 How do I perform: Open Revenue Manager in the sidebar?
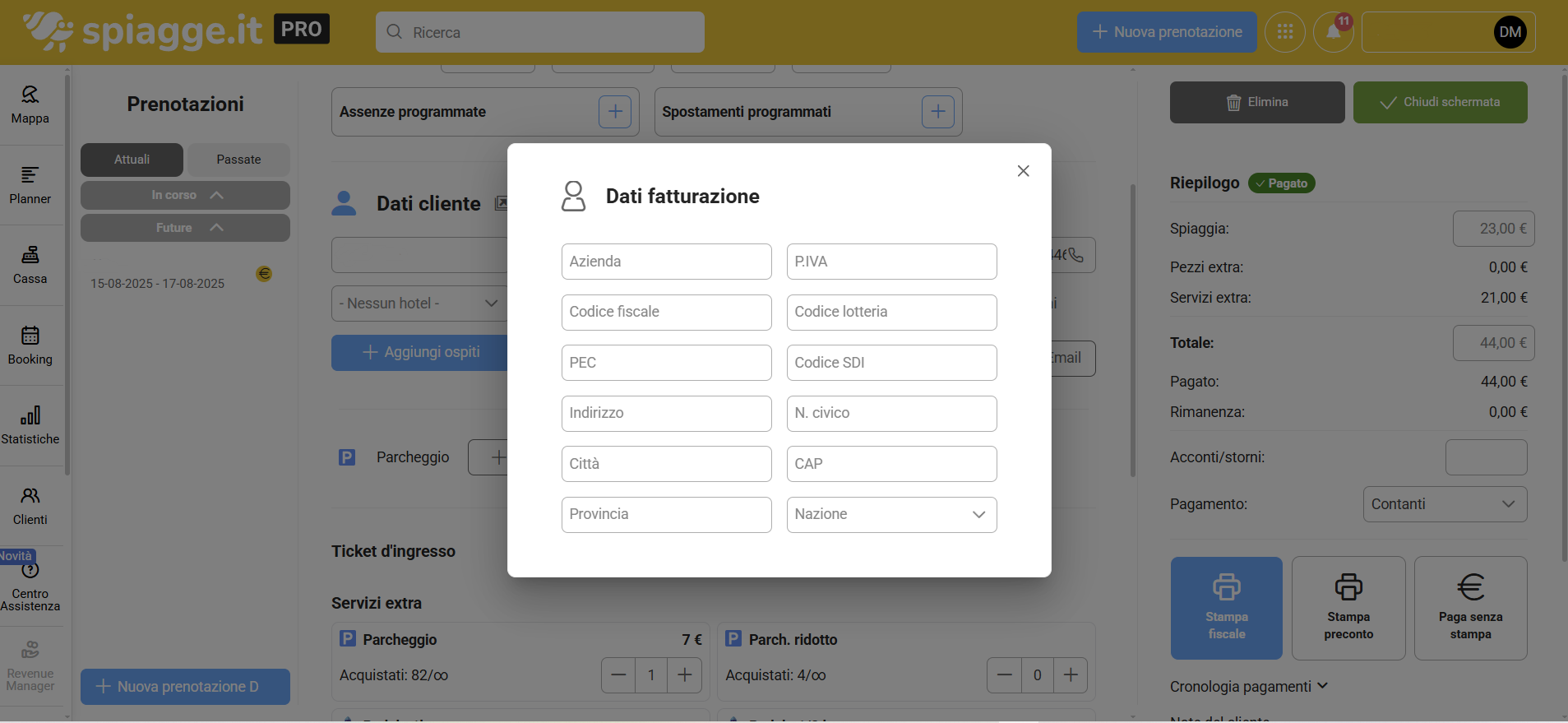pos(30,667)
